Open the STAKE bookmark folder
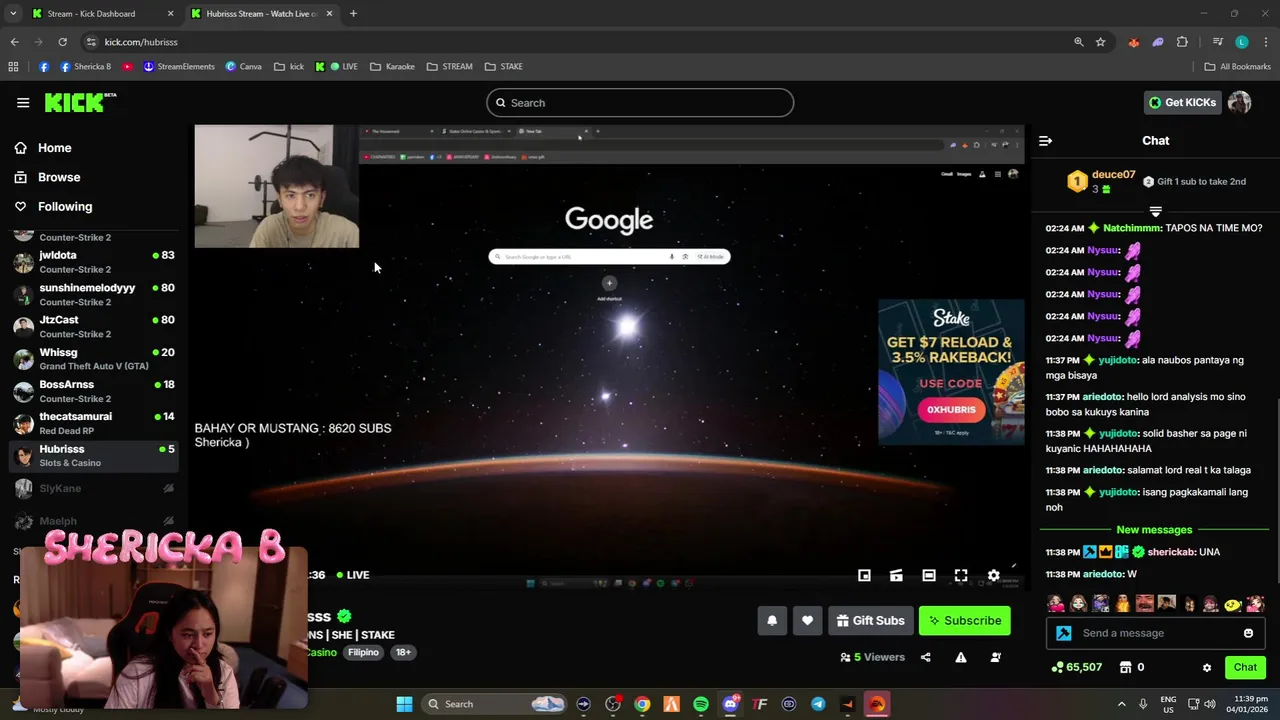 point(504,67)
